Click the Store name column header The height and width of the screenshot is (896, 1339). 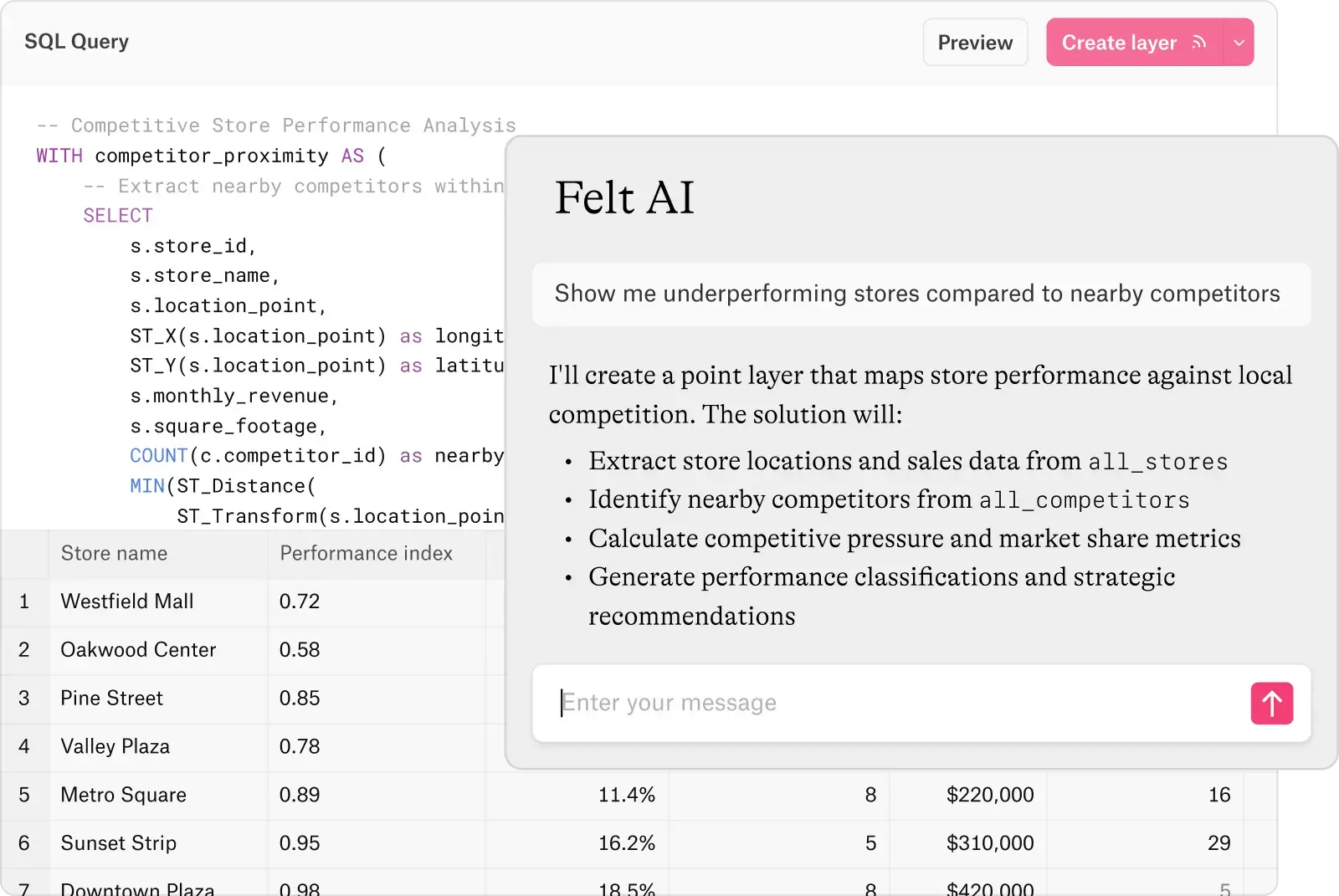tap(113, 554)
